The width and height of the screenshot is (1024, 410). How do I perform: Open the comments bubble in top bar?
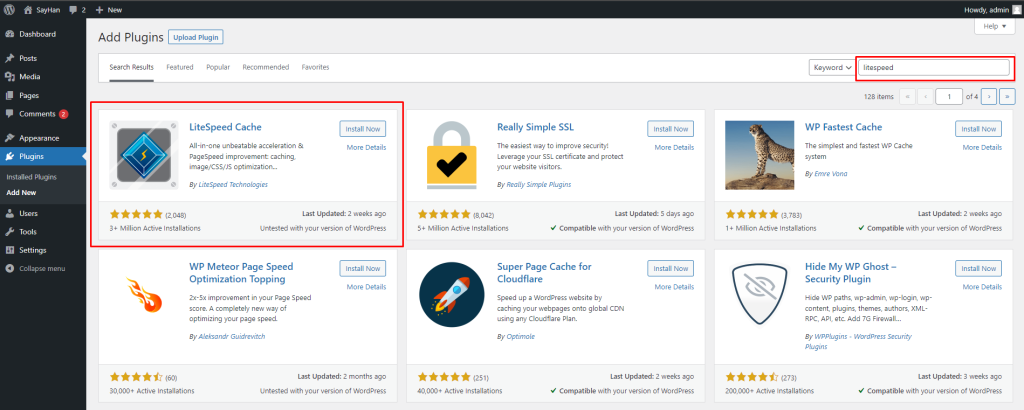coord(76,9)
